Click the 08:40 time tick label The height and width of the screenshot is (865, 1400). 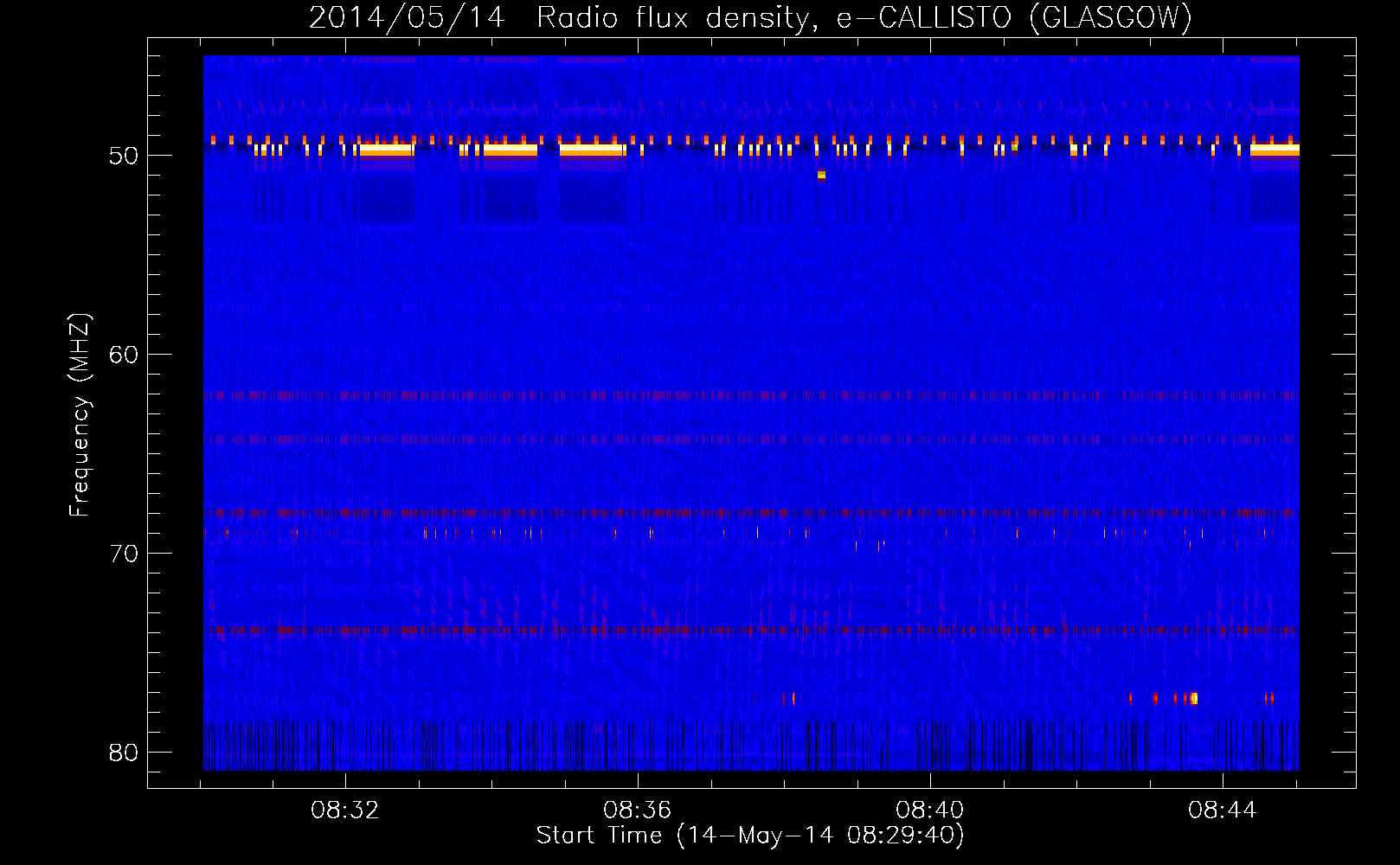(930, 811)
